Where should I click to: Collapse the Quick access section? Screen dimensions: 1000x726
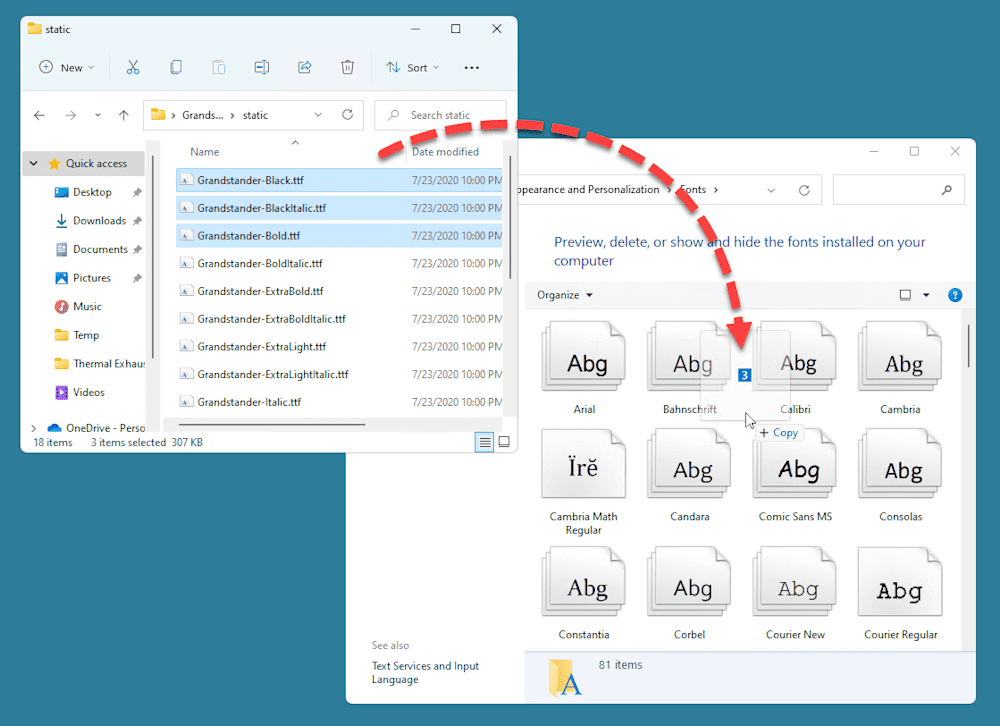coord(32,163)
